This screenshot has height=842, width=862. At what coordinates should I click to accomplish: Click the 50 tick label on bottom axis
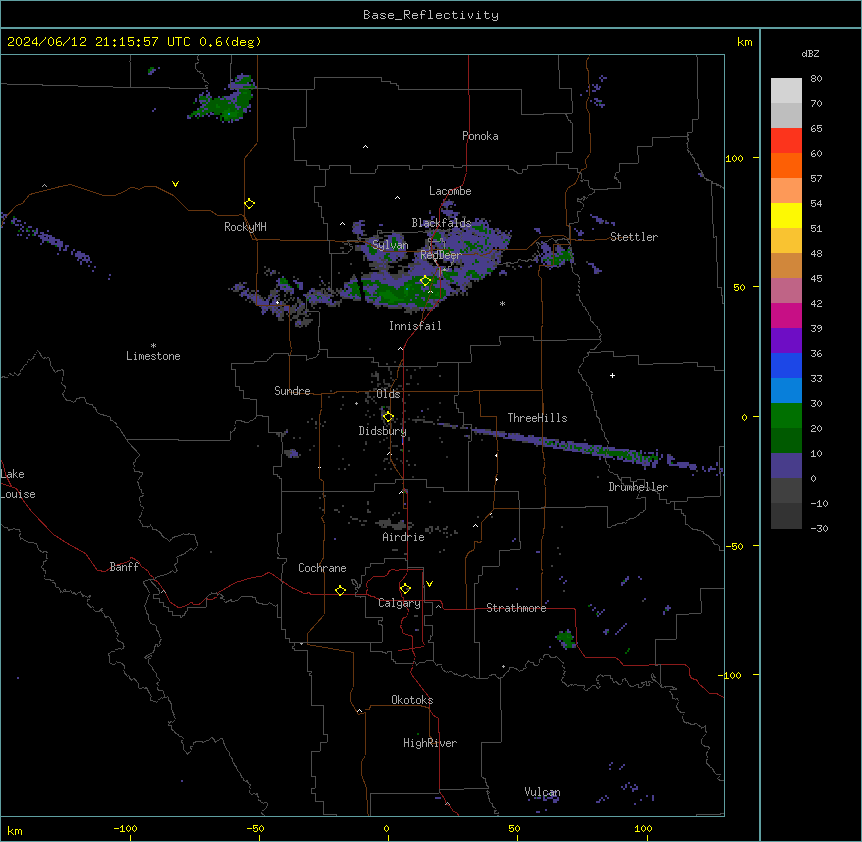pyautogui.click(x=514, y=828)
